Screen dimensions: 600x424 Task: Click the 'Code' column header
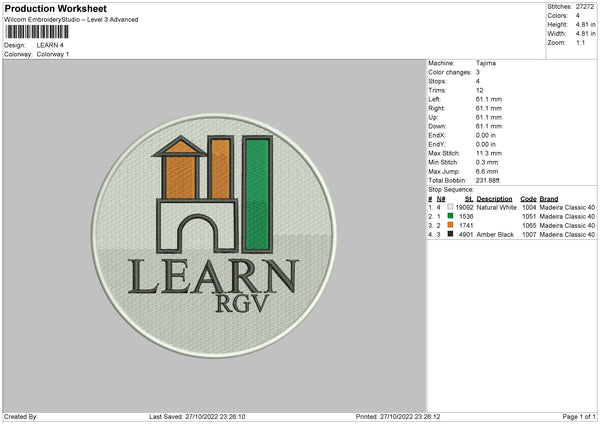(528, 199)
